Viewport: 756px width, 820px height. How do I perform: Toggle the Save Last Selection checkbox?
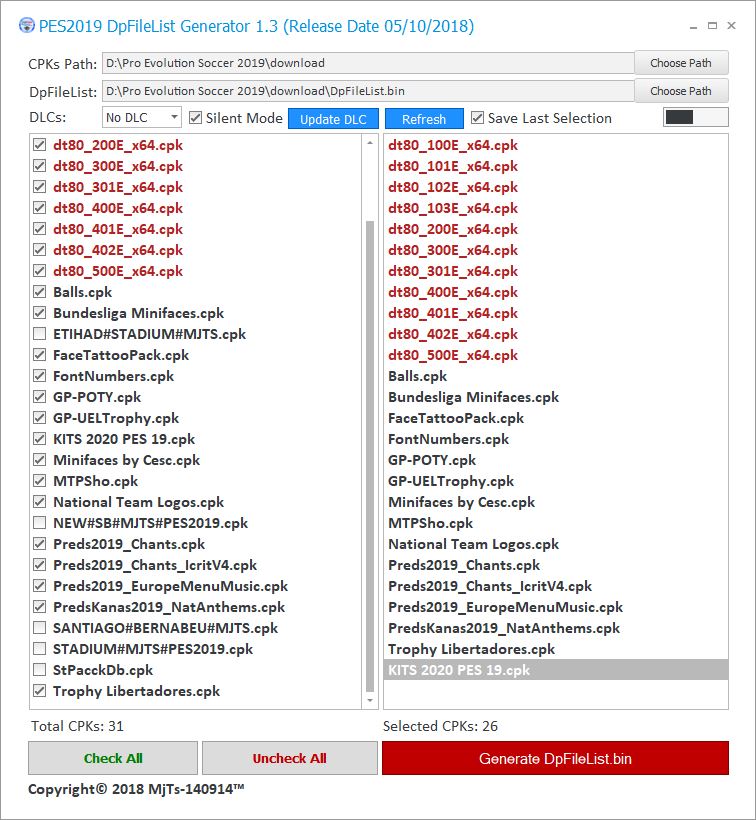point(477,118)
